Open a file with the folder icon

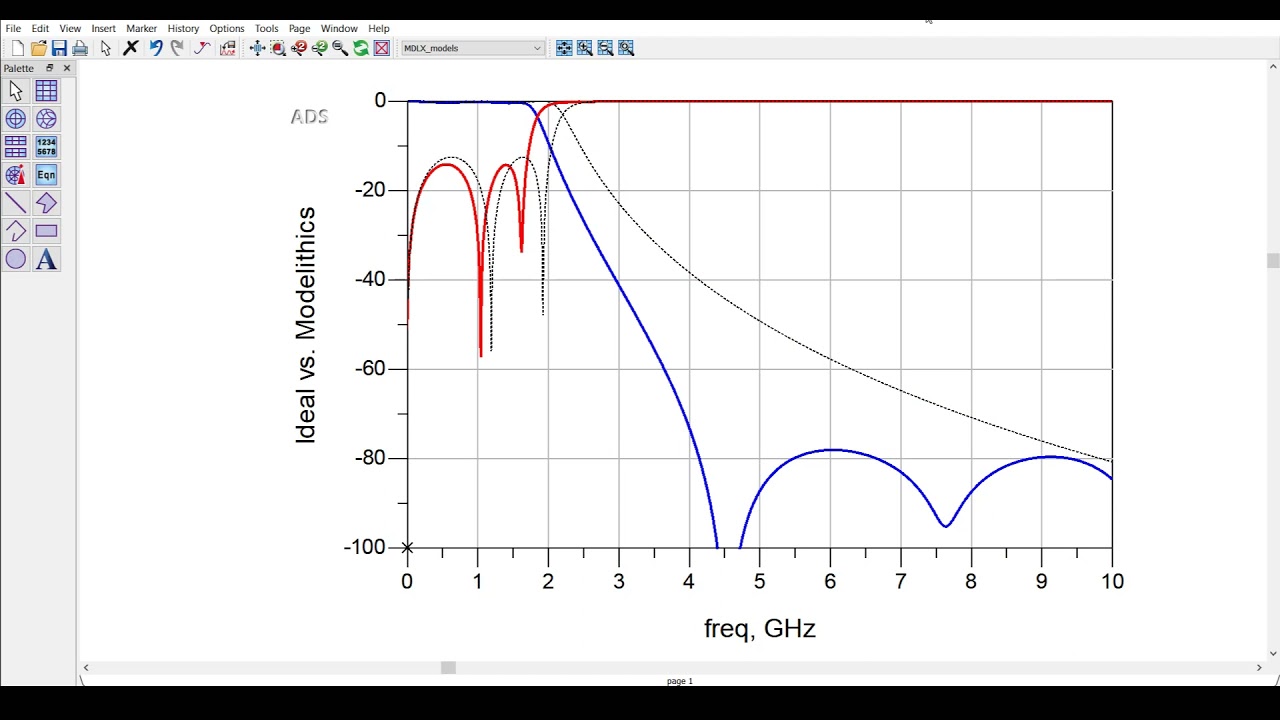click(x=38, y=48)
